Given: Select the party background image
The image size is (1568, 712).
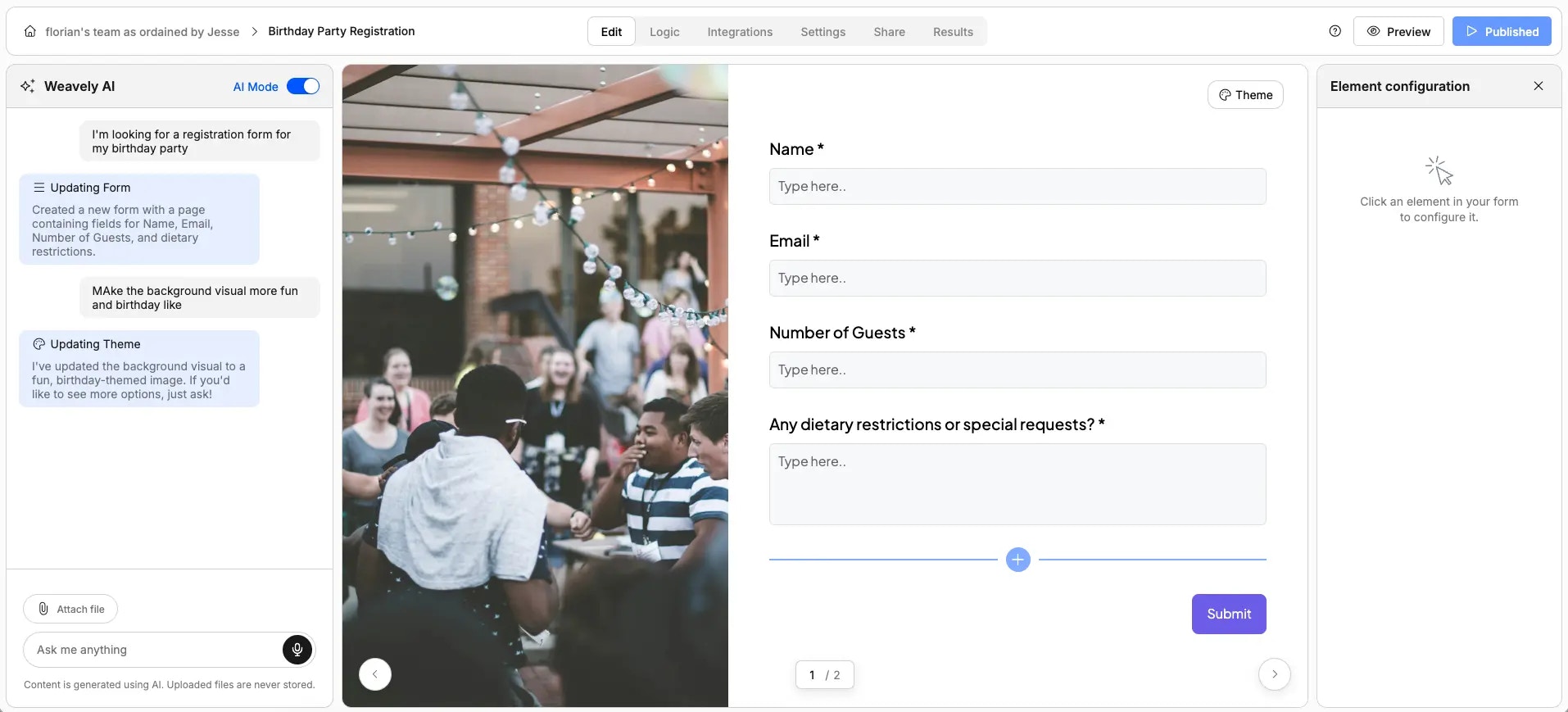Looking at the screenshot, I should (535, 385).
